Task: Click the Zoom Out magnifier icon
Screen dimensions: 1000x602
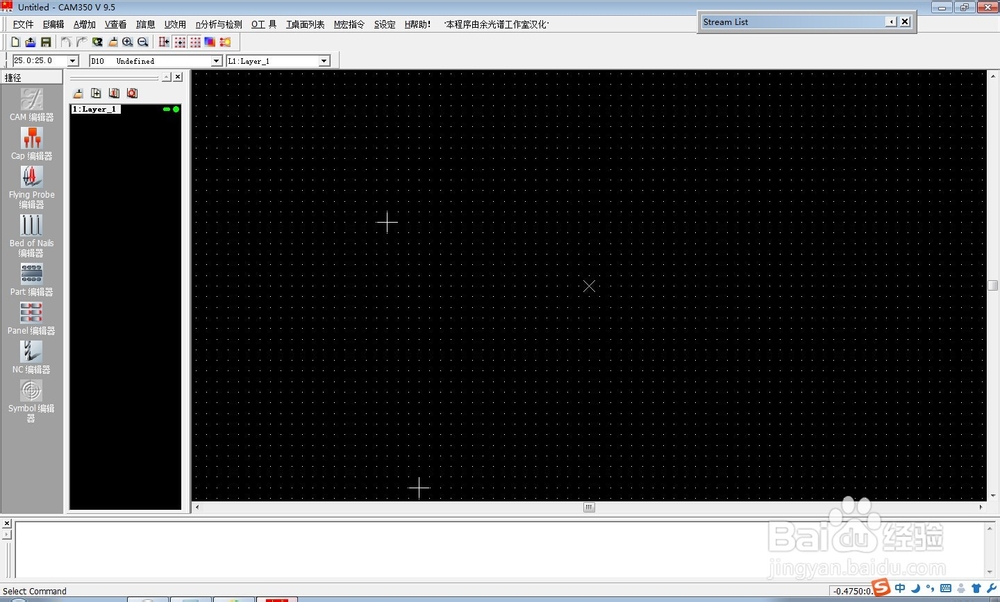Action: pos(143,42)
